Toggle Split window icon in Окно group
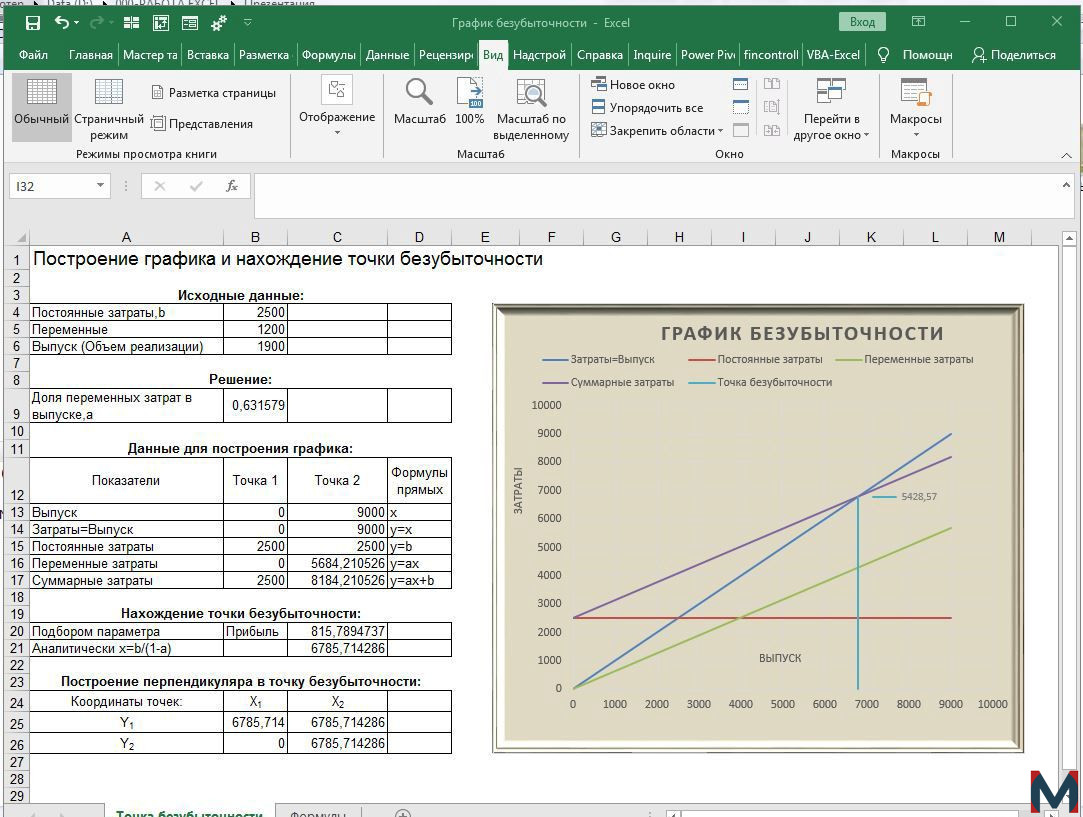Screen dimensions: 1083x817 [740, 84]
